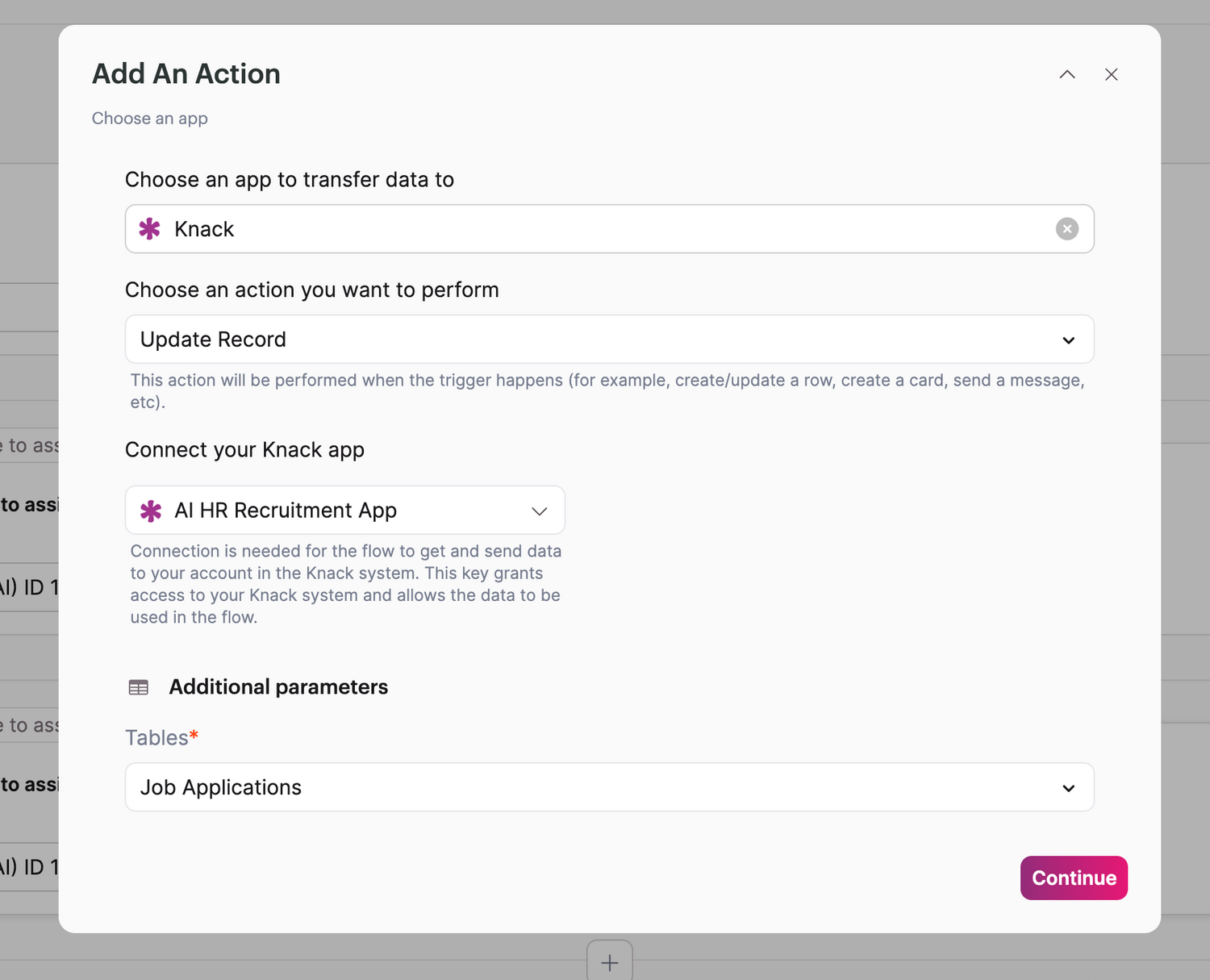Click the Choose an app subtitle
1210x980 pixels.
click(x=150, y=119)
